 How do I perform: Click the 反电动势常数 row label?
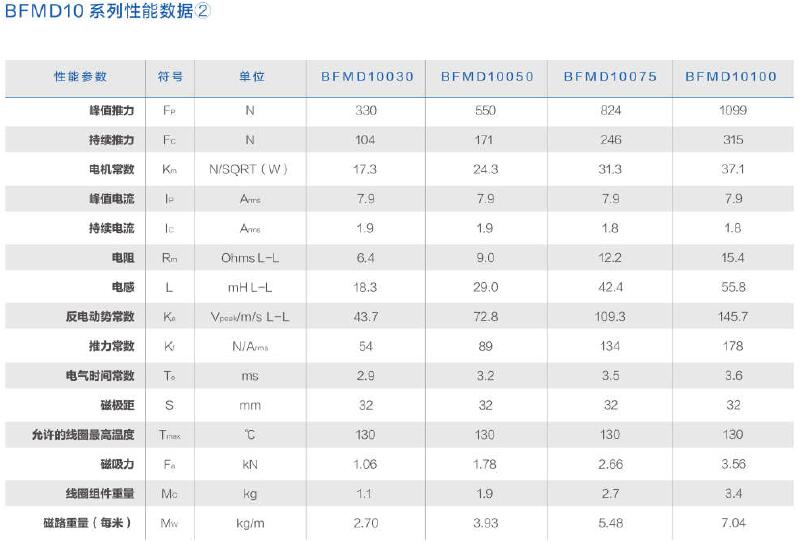click(100, 317)
